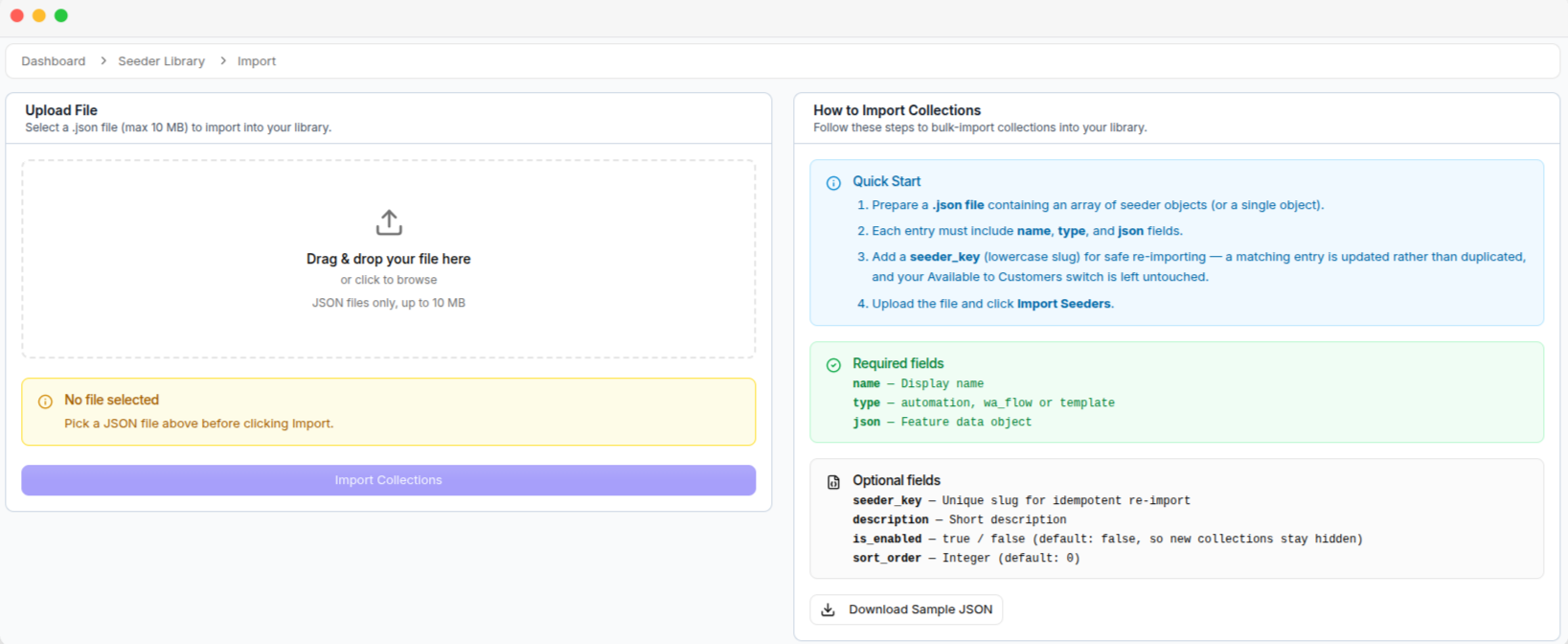This screenshot has height=644, width=1568.
Task: Click 'Select a .json file (max 10 MB)' subtitle
Action: pos(178,127)
